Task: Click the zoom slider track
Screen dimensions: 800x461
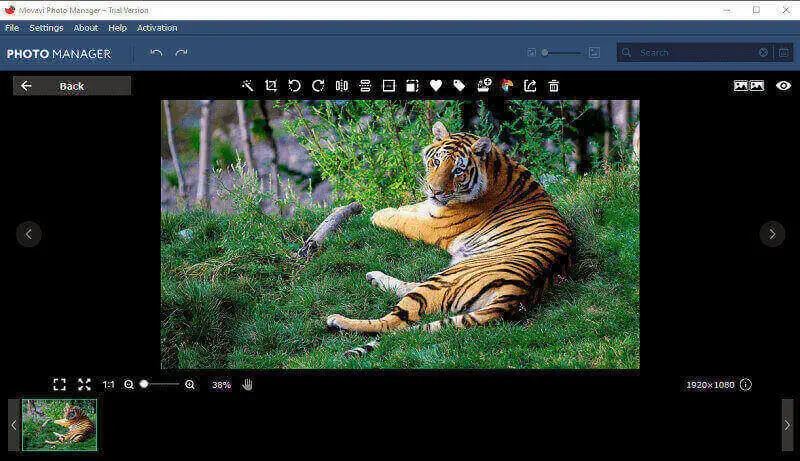Action: point(165,384)
